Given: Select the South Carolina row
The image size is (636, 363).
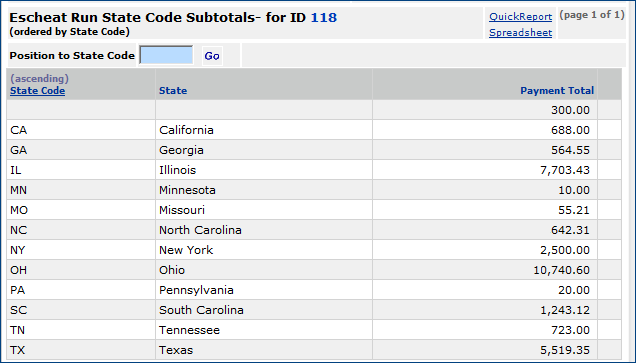Looking at the screenshot, I should click(314, 310).
